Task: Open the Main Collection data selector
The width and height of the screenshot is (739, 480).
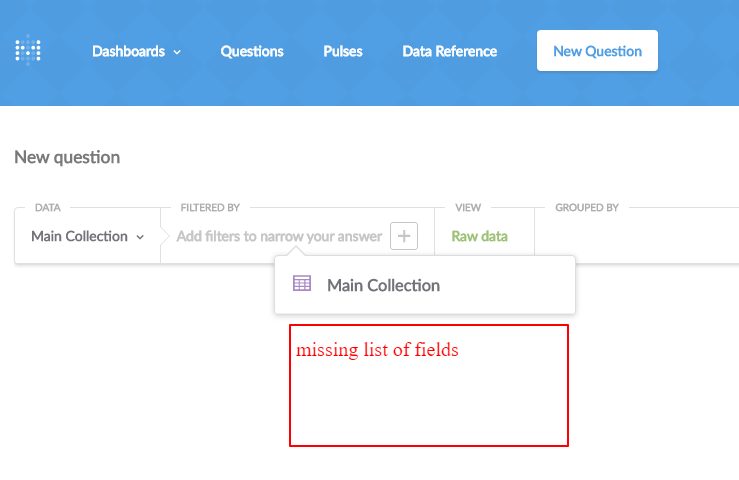Action: click(88, 236)
